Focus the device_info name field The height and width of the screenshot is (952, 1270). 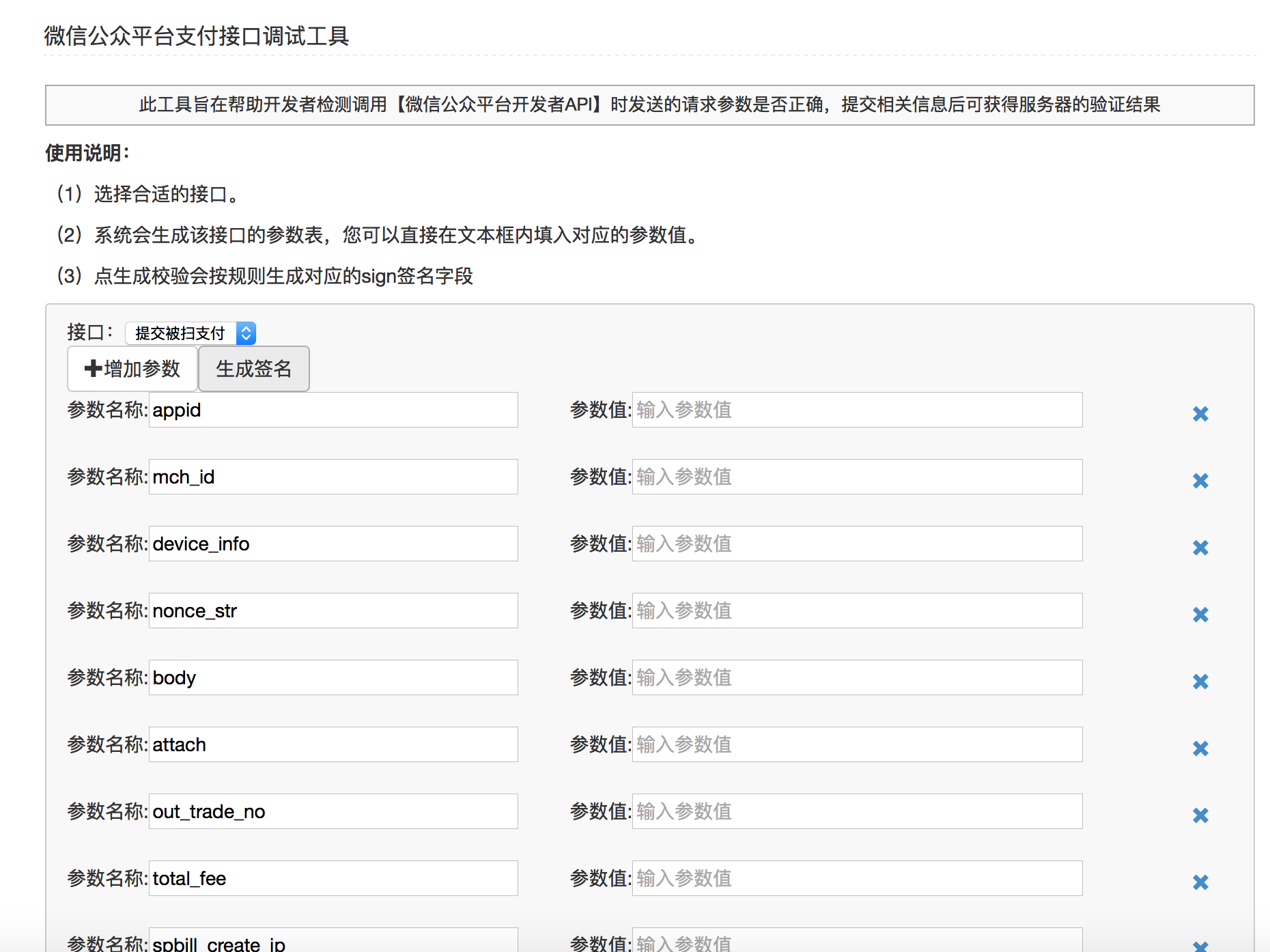(x=333, y=544)
